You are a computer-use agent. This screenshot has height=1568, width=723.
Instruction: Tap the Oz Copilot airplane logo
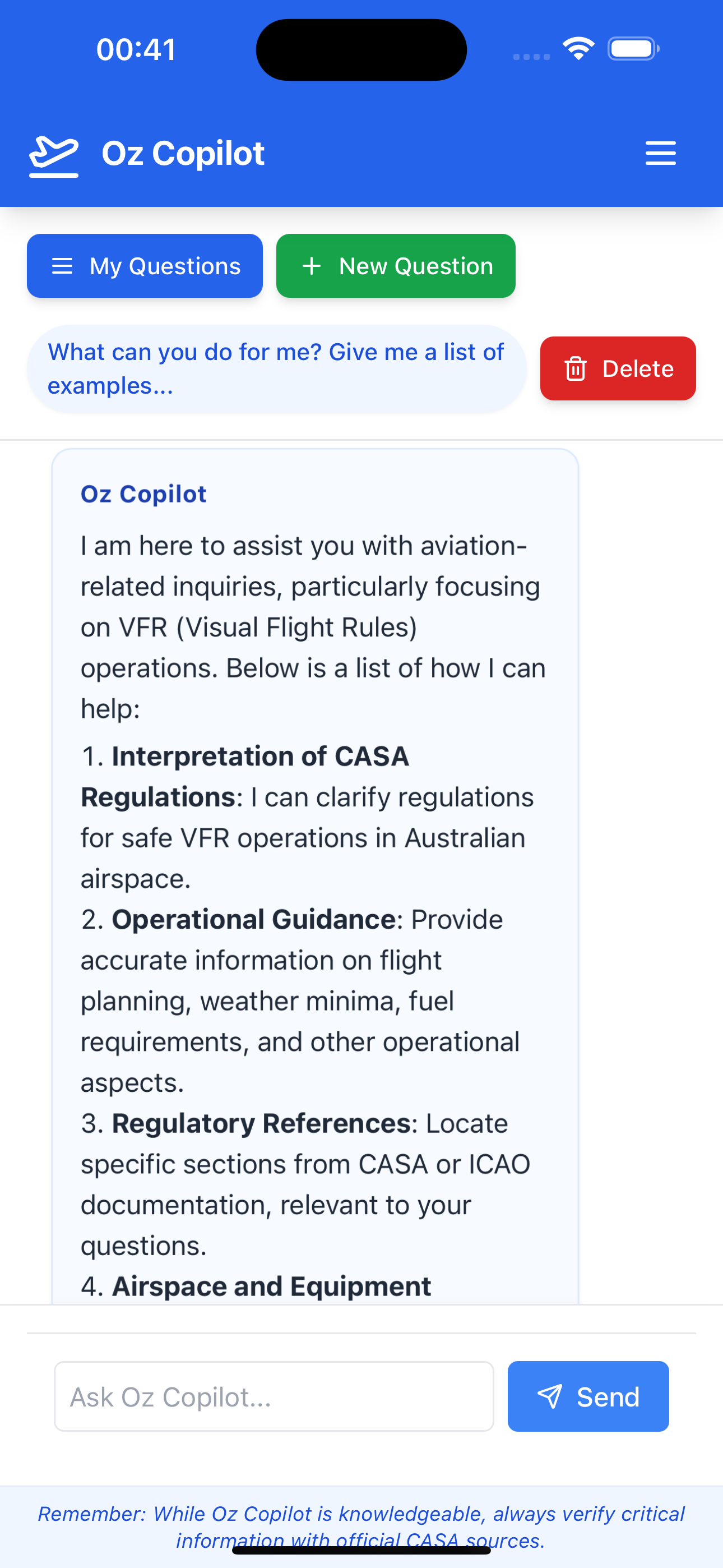(54, 156)
